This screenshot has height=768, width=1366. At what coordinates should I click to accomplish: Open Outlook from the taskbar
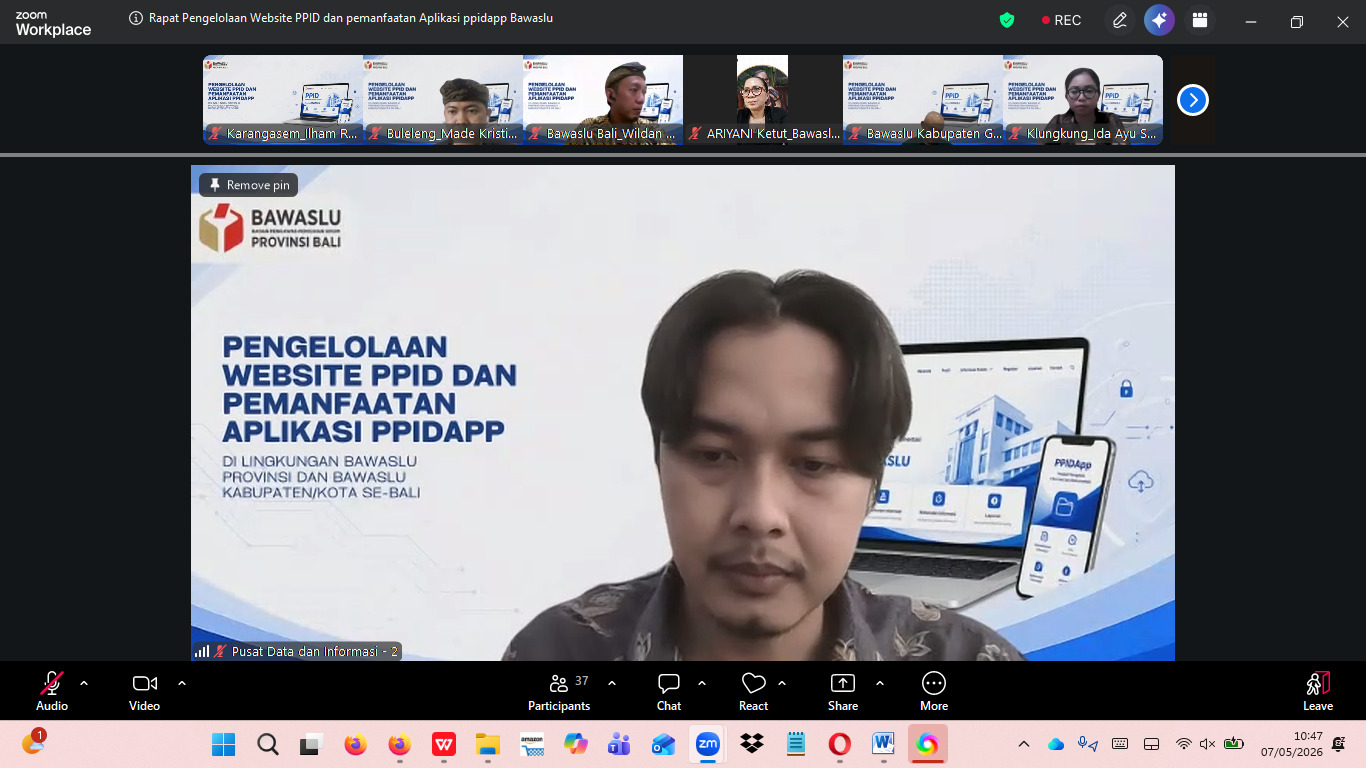click(663, 744)
